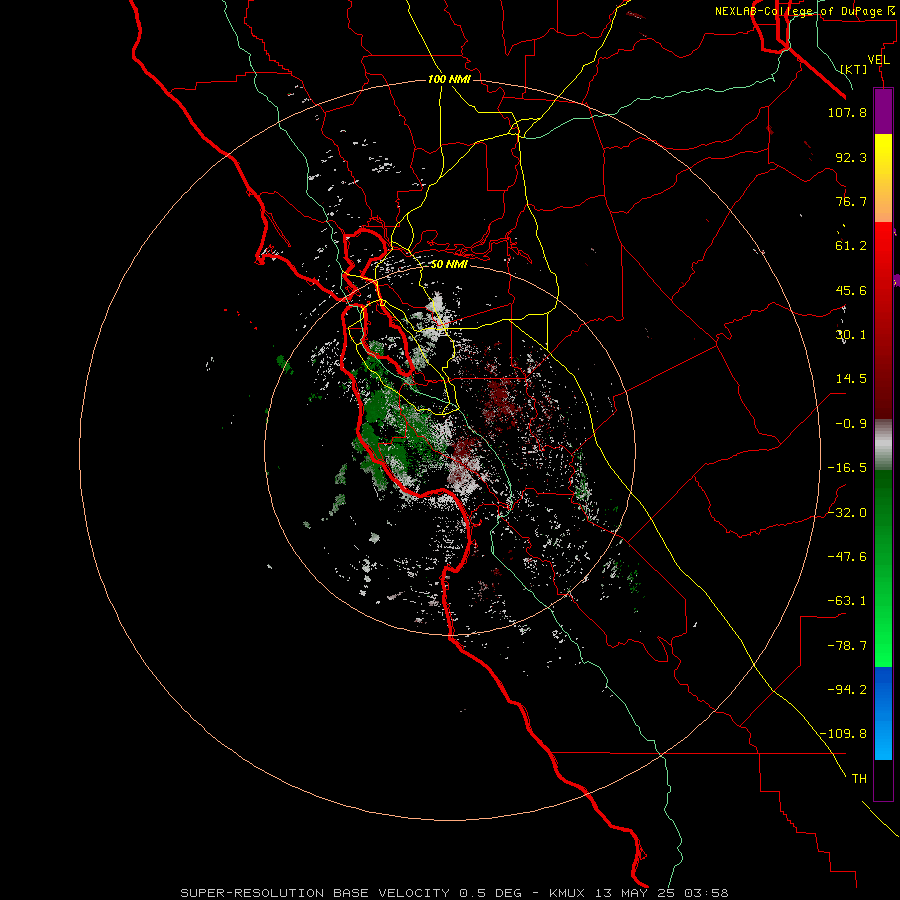Click the 76.7 scale value

(x=851, y=201)
